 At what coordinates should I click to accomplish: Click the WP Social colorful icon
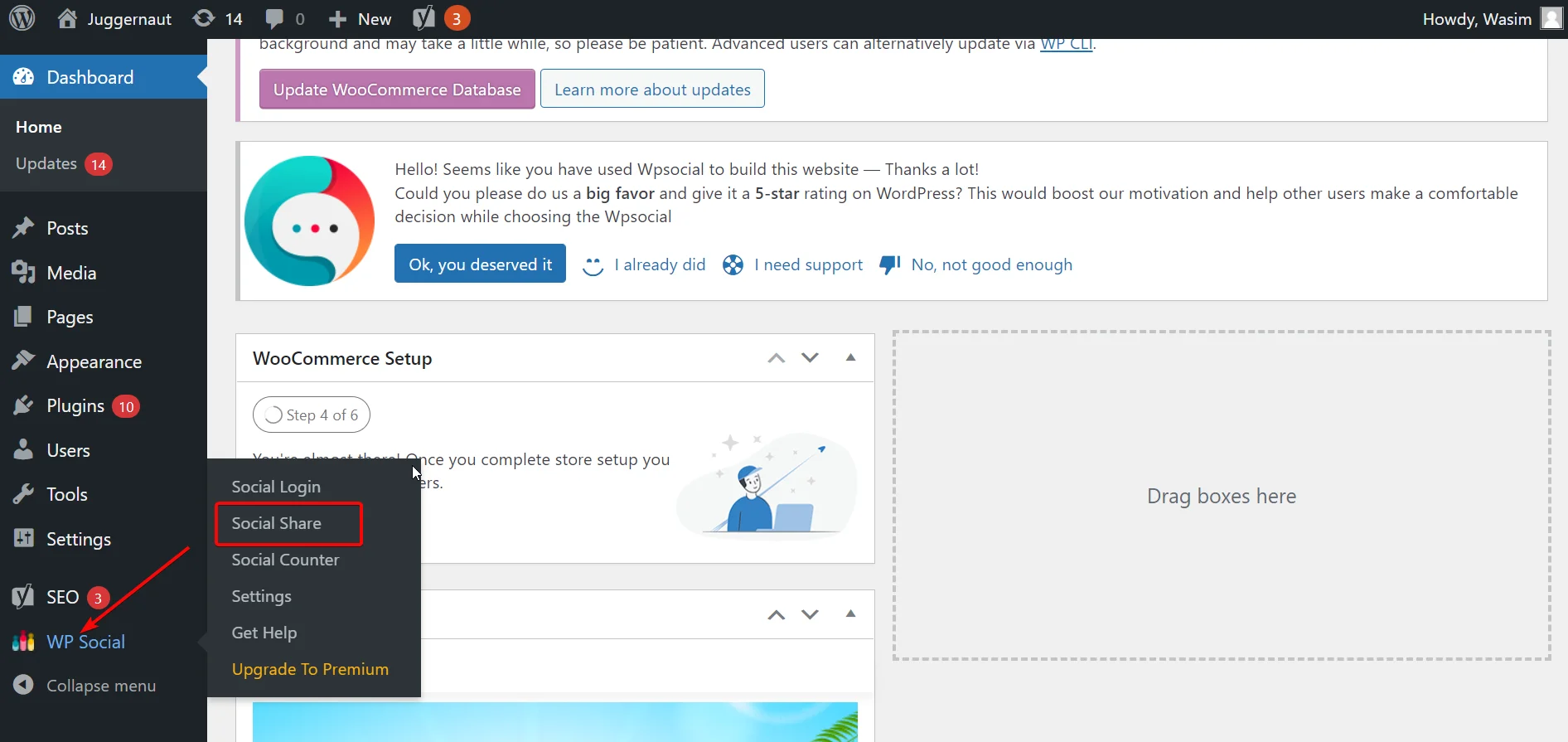coord(23,641)
